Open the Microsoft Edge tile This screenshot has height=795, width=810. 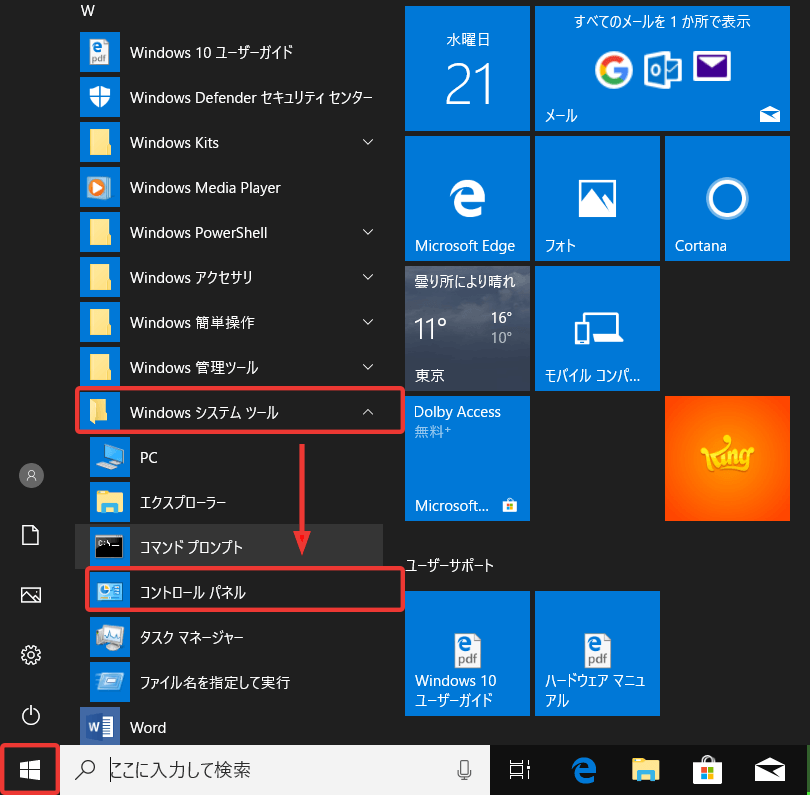click(x=466, y=198)
